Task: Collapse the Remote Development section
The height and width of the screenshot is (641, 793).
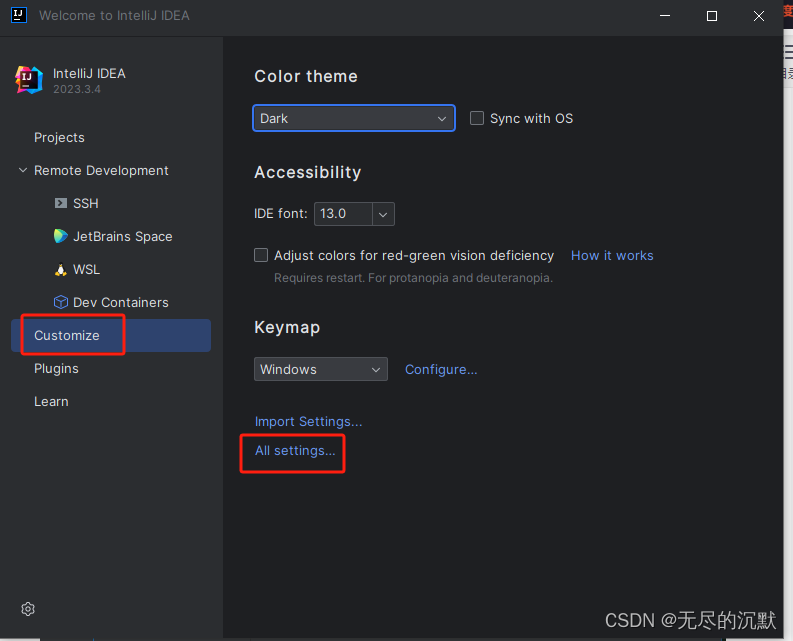Action: coord(23,170)
